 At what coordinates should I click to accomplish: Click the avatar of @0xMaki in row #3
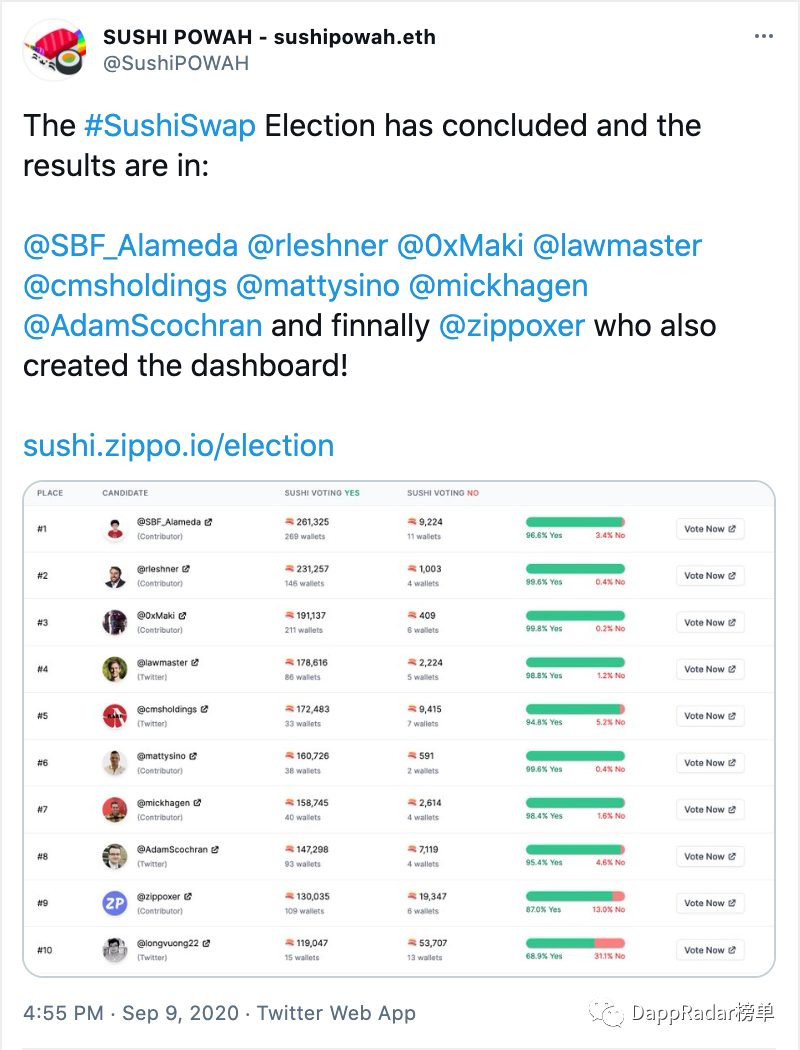(x=114, y=622)
